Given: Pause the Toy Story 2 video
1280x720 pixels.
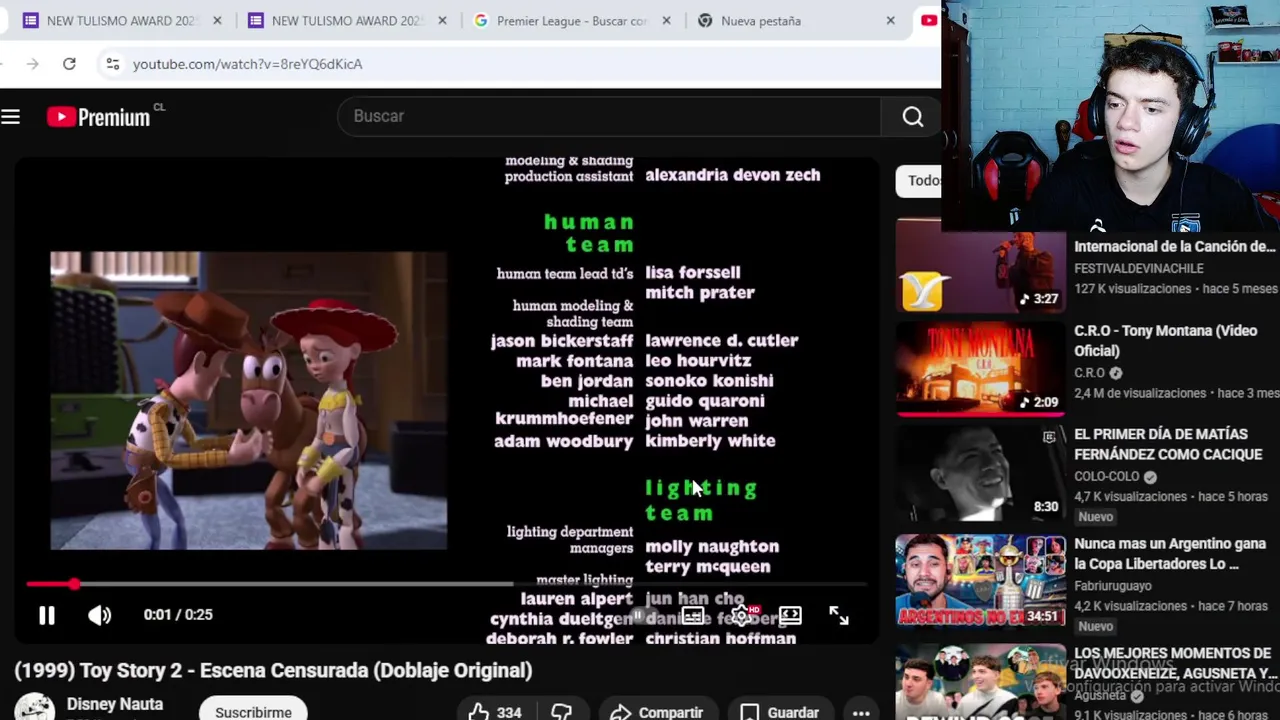Looking at the screenshot, I should 47,615.
